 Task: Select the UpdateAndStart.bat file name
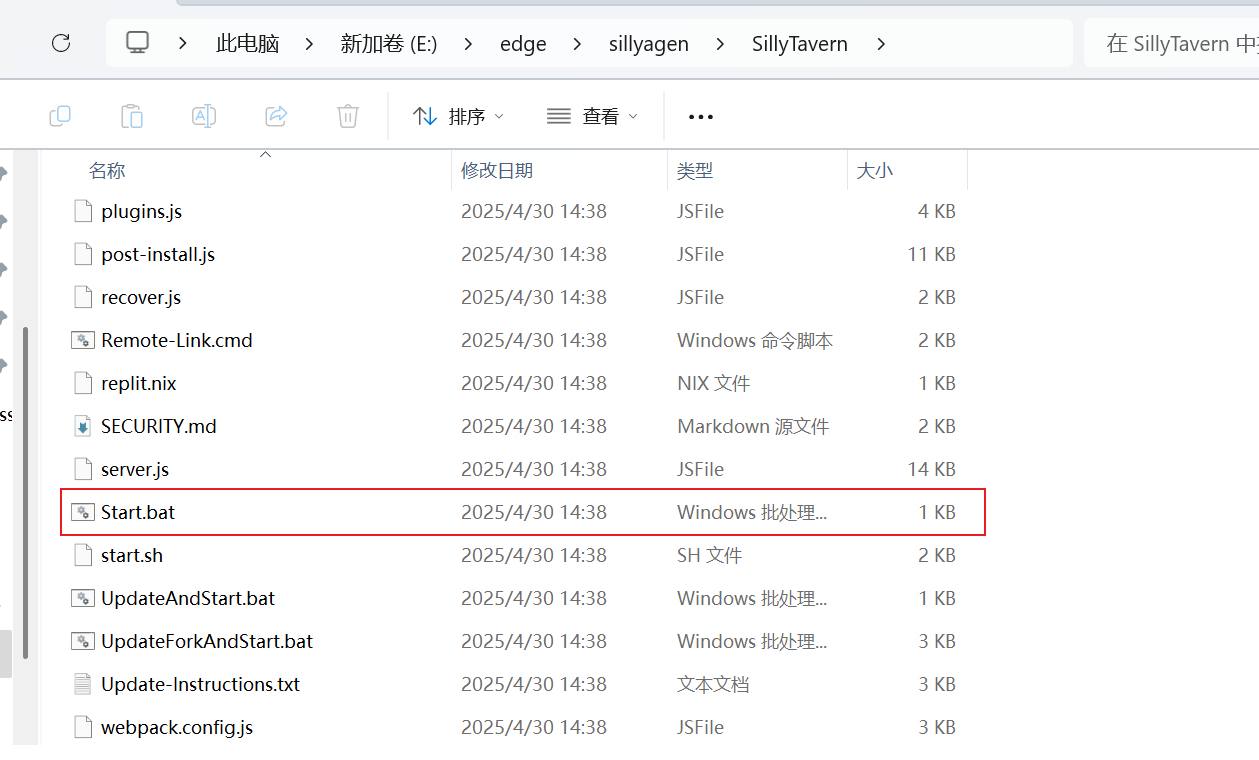[x=188, y=598]
